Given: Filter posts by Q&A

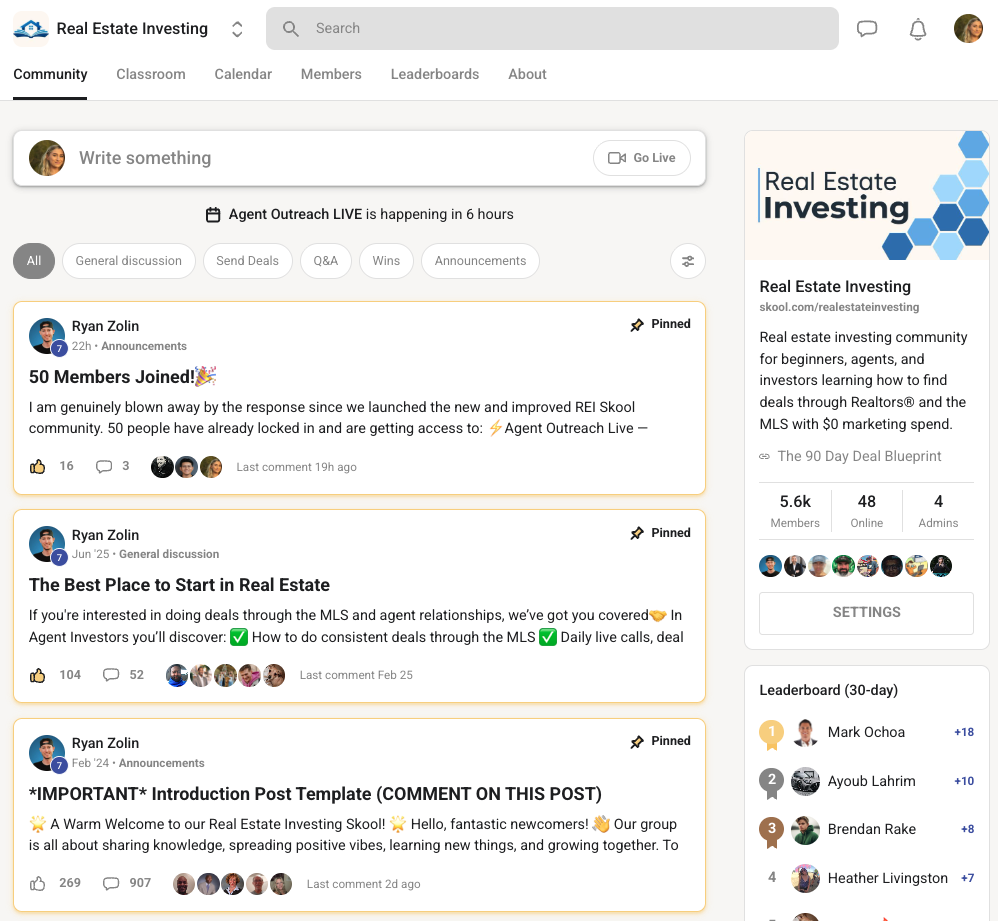Looking at the screenshot, I should pyautogui.click(x=325, y=261).
